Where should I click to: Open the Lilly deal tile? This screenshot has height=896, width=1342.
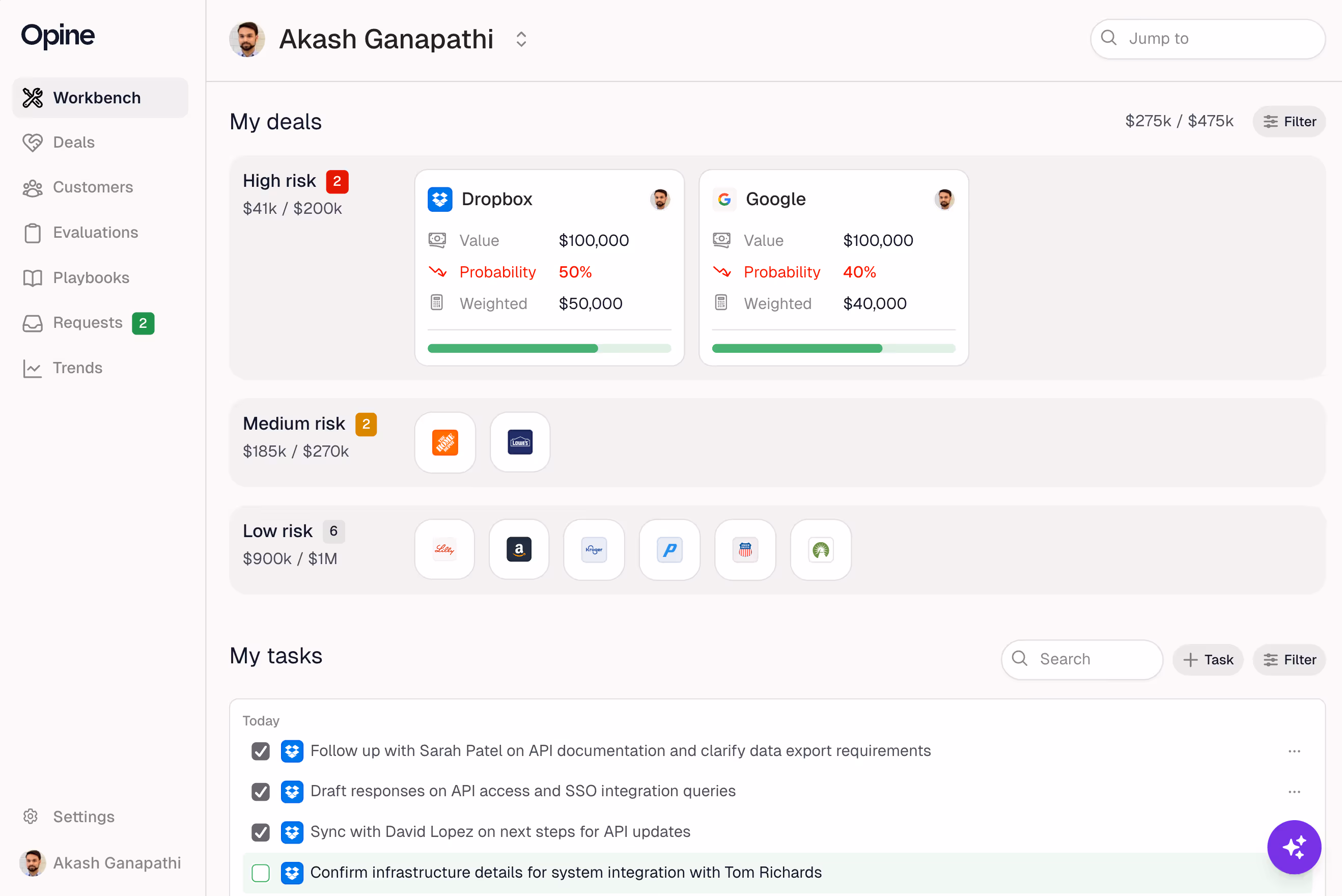click(444, 549)
